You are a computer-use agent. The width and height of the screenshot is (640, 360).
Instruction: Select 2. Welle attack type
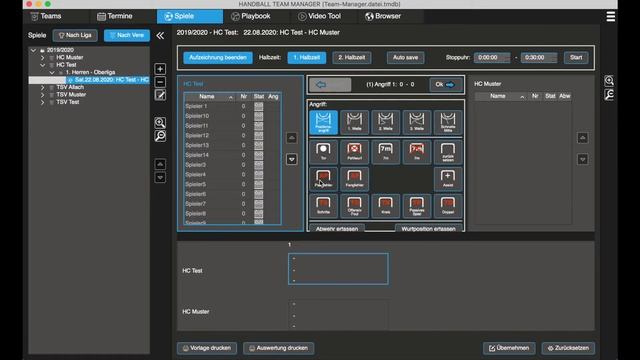point(385,122)
